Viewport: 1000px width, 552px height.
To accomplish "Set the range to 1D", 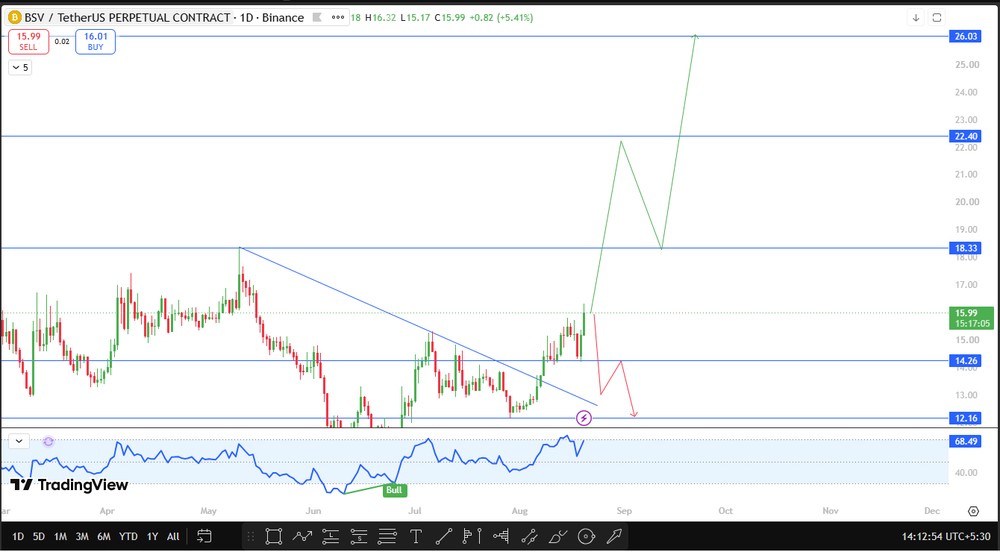I will click(x=18, y=537).
